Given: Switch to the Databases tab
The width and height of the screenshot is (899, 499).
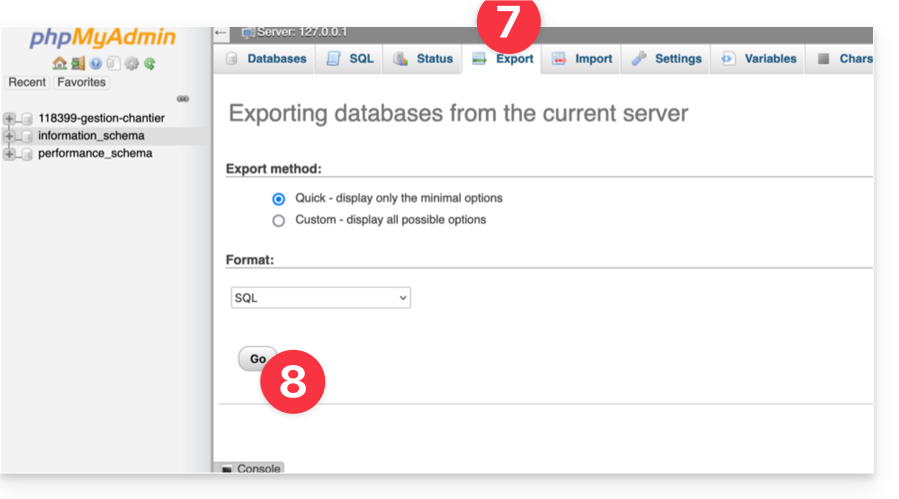Looking at the screenshot, I should click(x=267, y=59).
